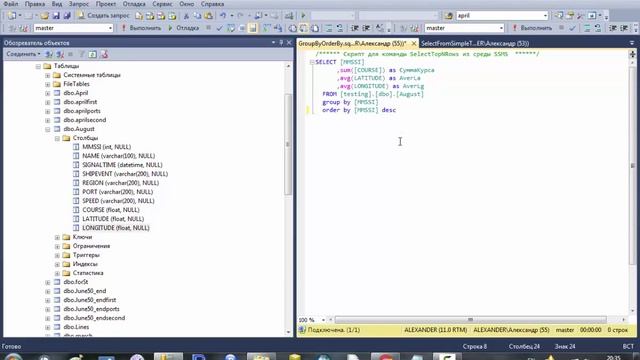Click the Find icon beside the april box
Image resolution: width=640 pixels, height=360 pixels.
449,16
